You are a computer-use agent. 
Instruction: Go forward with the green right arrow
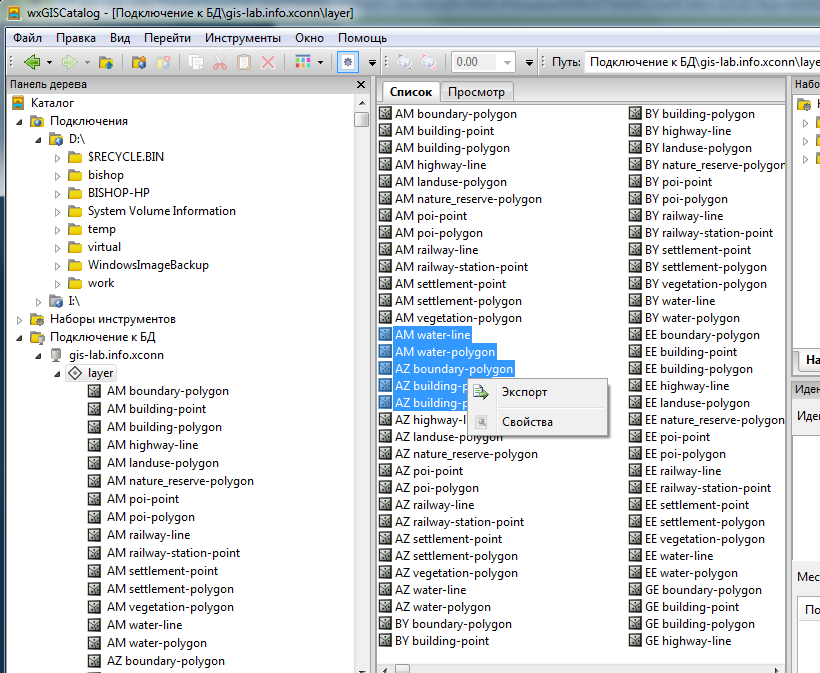point(70,62)
